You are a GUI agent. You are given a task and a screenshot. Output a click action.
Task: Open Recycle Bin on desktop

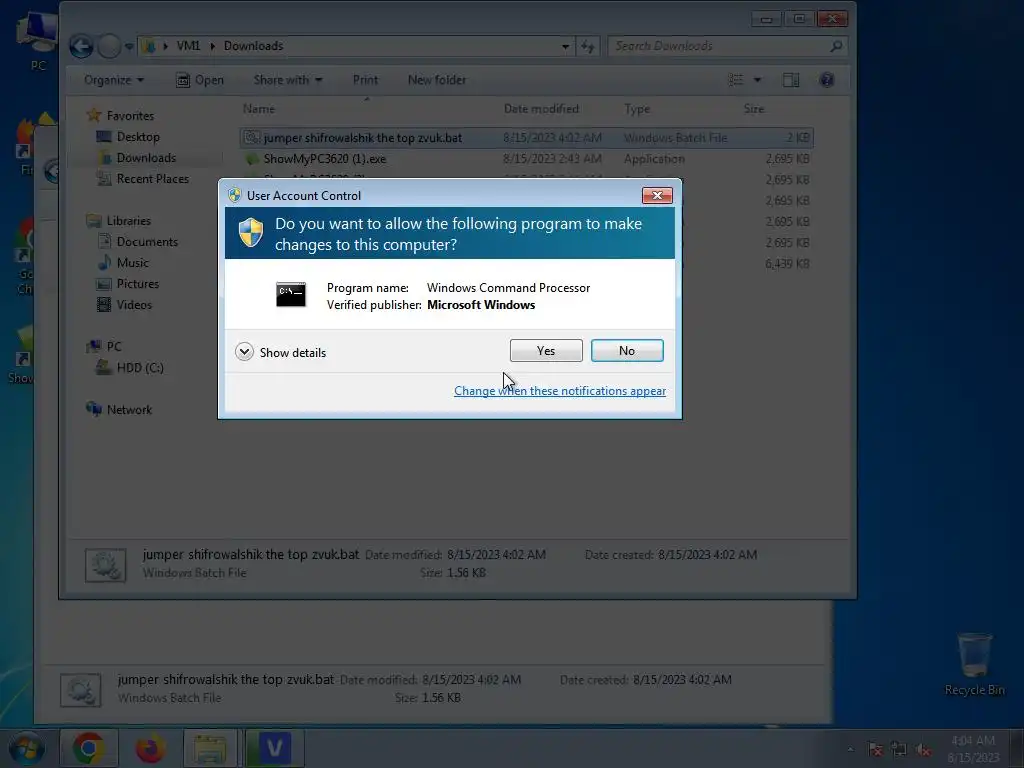974,664
